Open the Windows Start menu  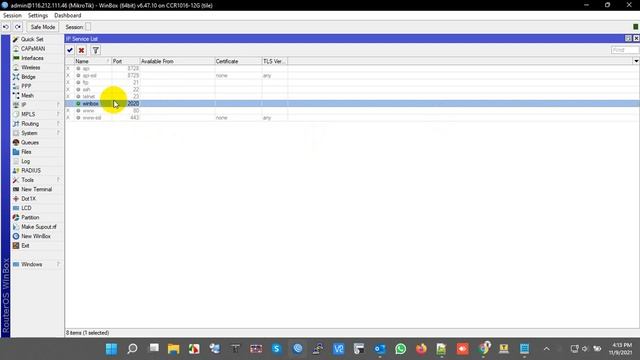(x=111, y=349)
